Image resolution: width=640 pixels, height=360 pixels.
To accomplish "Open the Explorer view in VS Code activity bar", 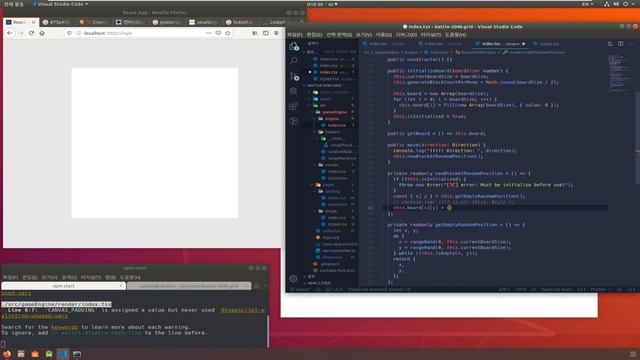I will pyautogui.click(x=294, y=47).
